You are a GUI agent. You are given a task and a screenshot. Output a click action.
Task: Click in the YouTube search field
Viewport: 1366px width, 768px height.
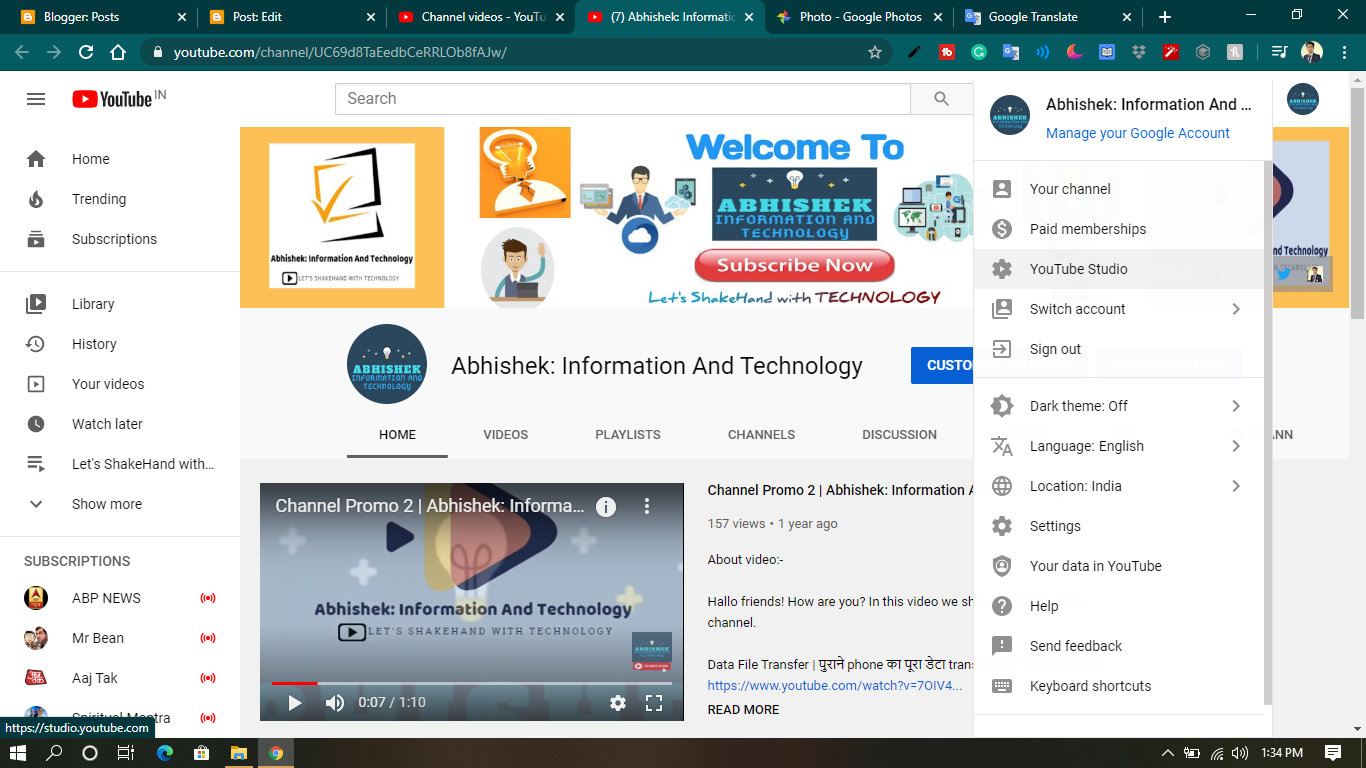tap(623, 98)
